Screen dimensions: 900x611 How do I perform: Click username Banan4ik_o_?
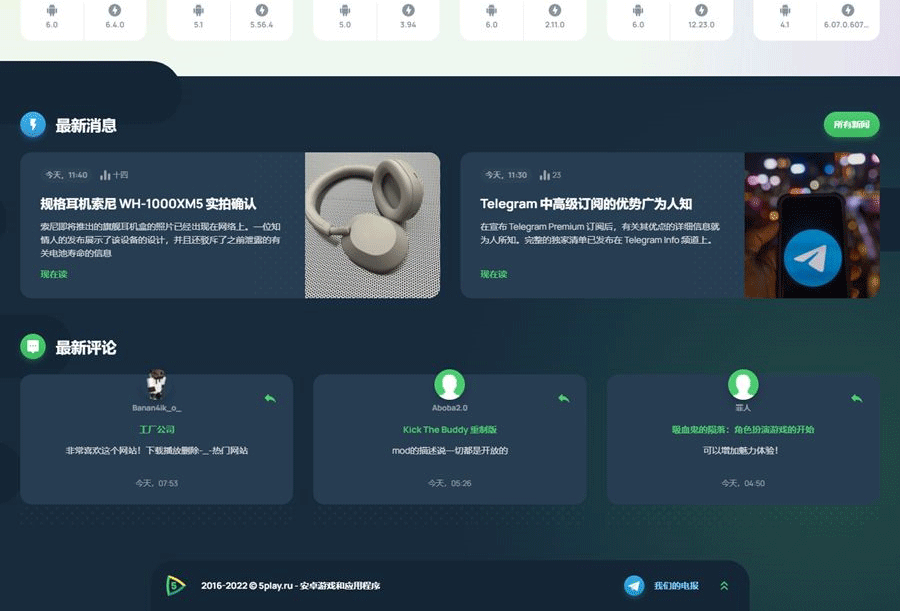point(157,408)
